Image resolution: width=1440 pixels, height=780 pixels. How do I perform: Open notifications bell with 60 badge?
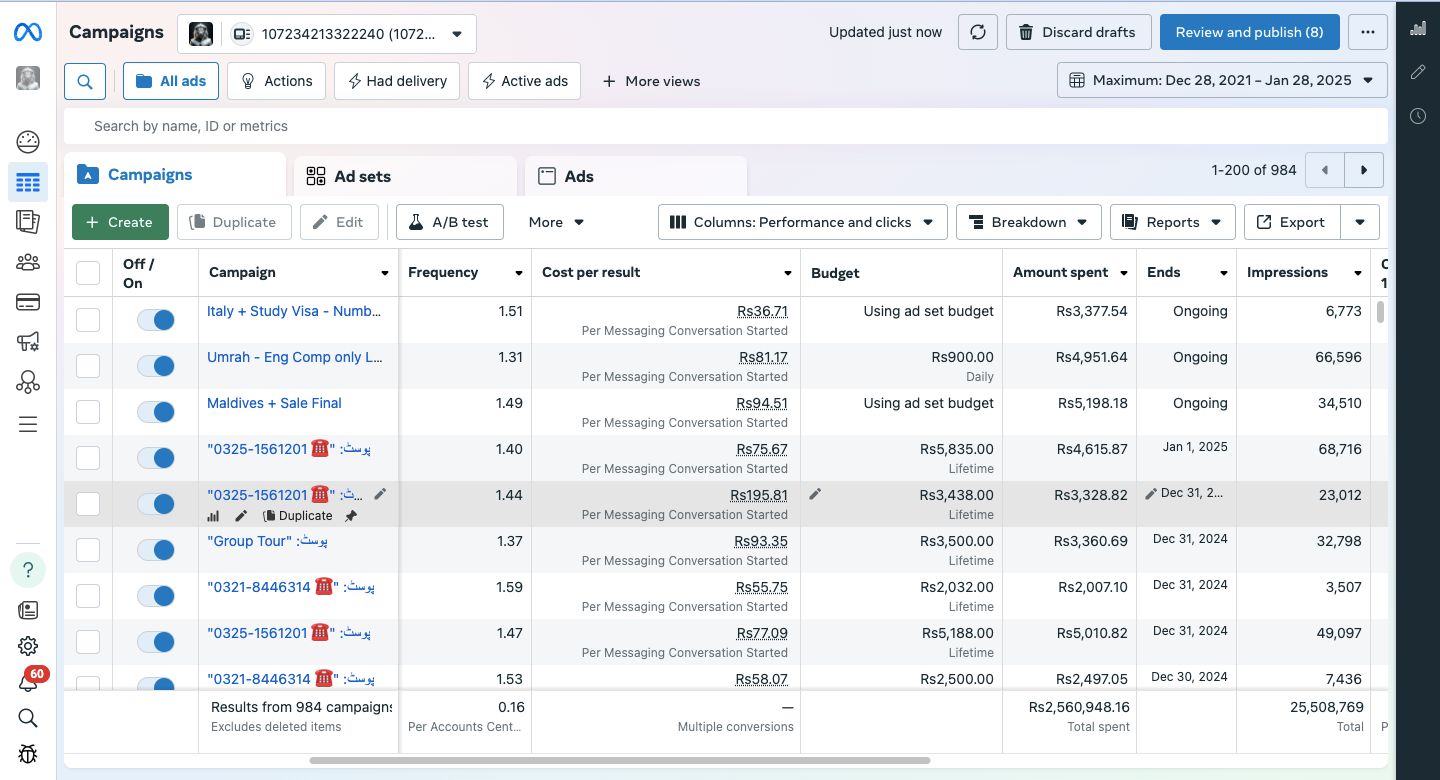[x=28, y=682]
